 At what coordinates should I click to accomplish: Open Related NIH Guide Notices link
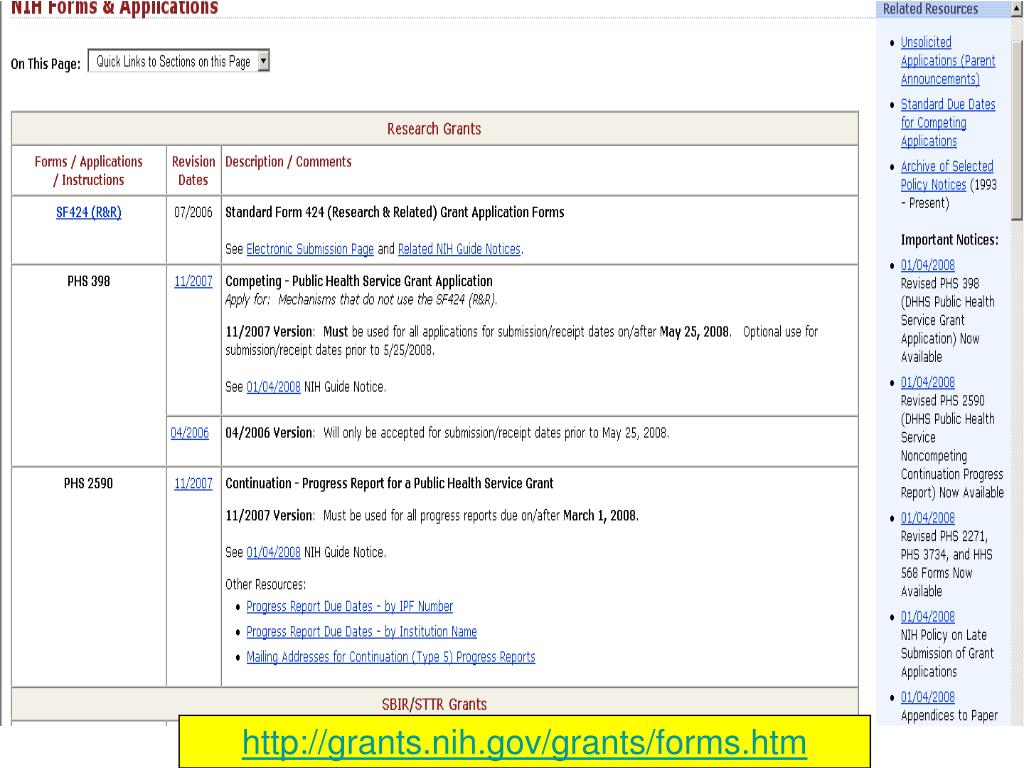click(459, 249)
